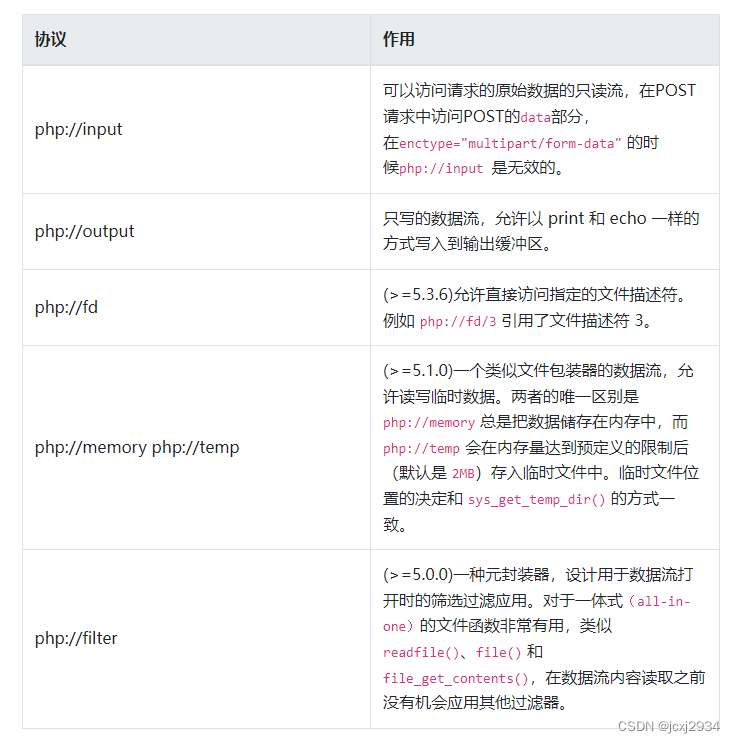Viewport: 735px width, 743px height.
Task: Click the pink php://memory inline code
Action: (429, 423)
